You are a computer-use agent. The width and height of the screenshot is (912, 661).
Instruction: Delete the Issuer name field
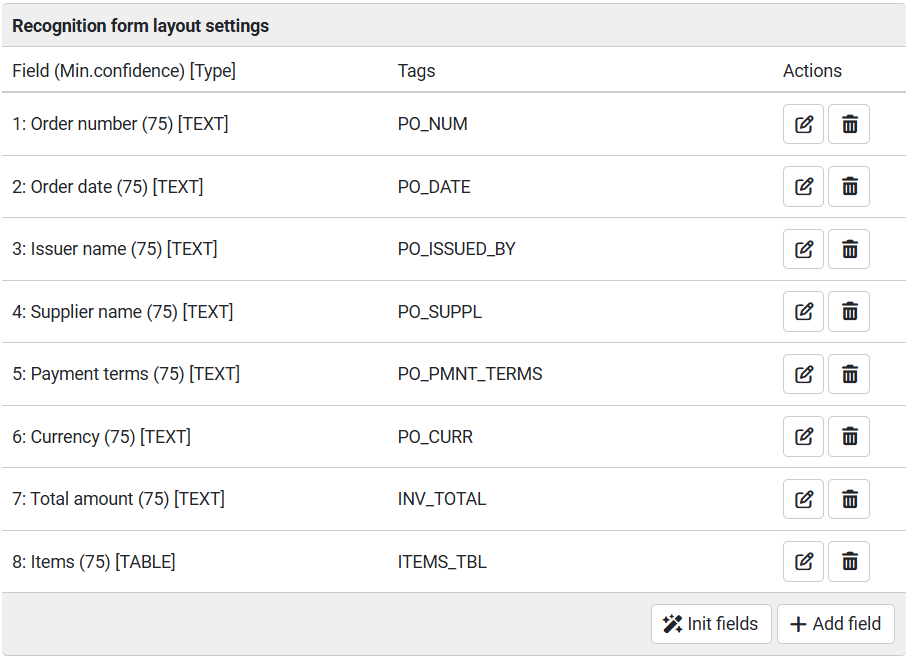[849, 249]
